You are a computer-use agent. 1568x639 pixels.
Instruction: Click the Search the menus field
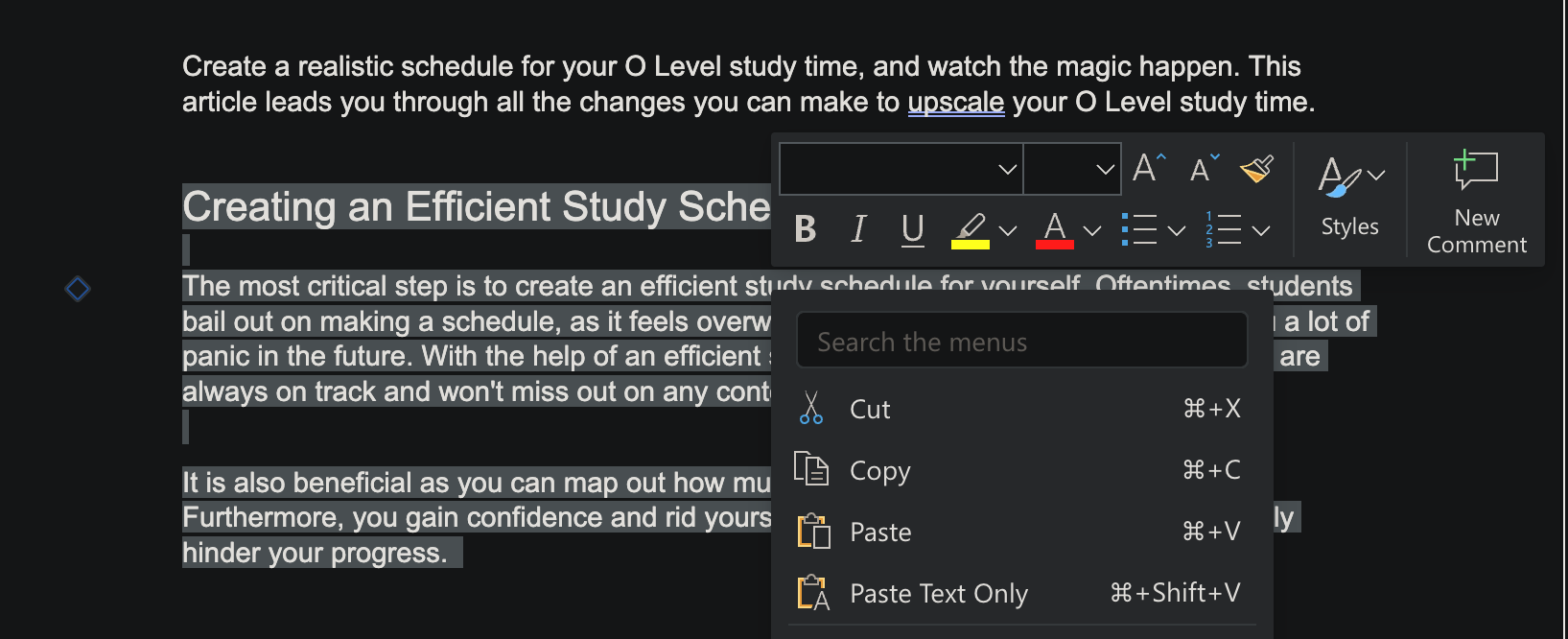click(1021, 342)
